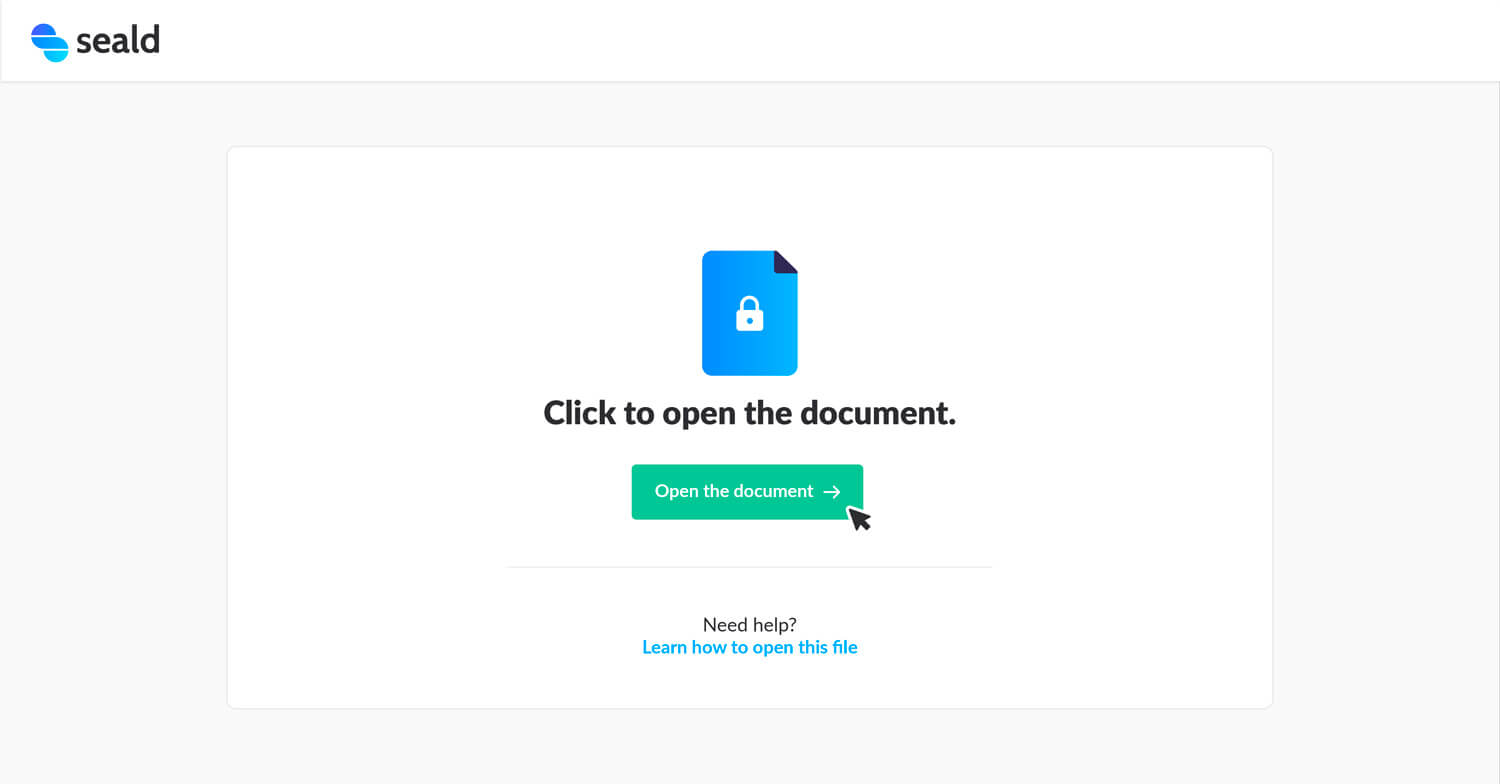1500x784 pixels.
Task: Click the Seald blue circle logo
Action: coord(49,42)
